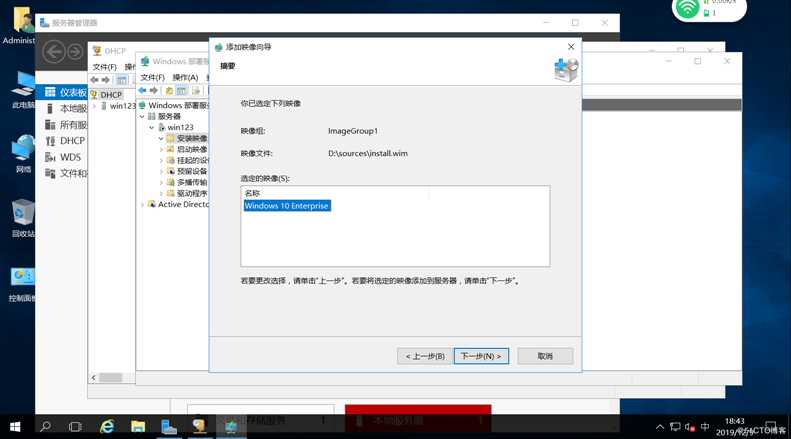The width and height of the screenshot is (791, 439).
Task: Open Windows Start menu
Action: click(15, 427)
